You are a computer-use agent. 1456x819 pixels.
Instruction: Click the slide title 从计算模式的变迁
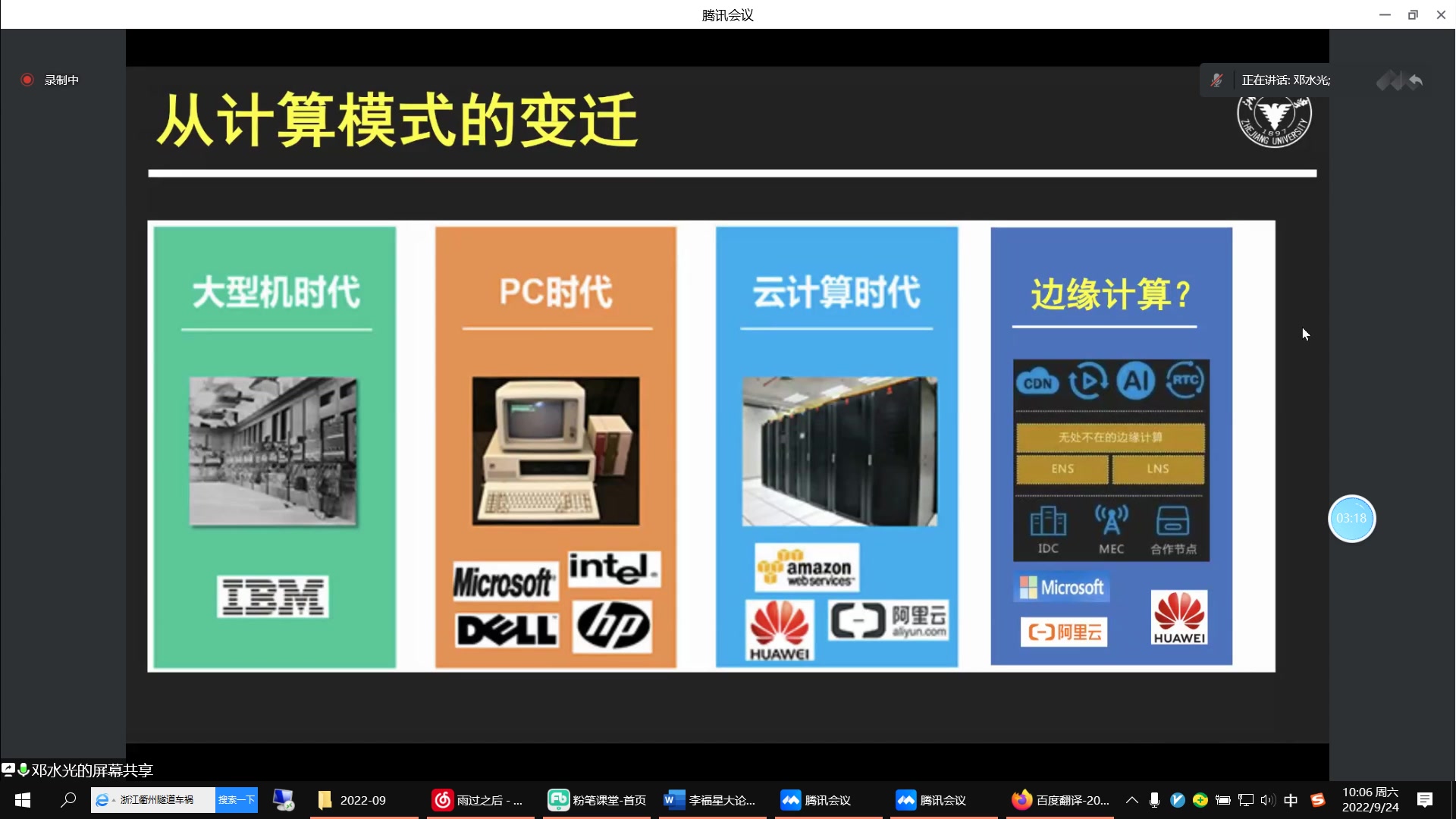397,120
